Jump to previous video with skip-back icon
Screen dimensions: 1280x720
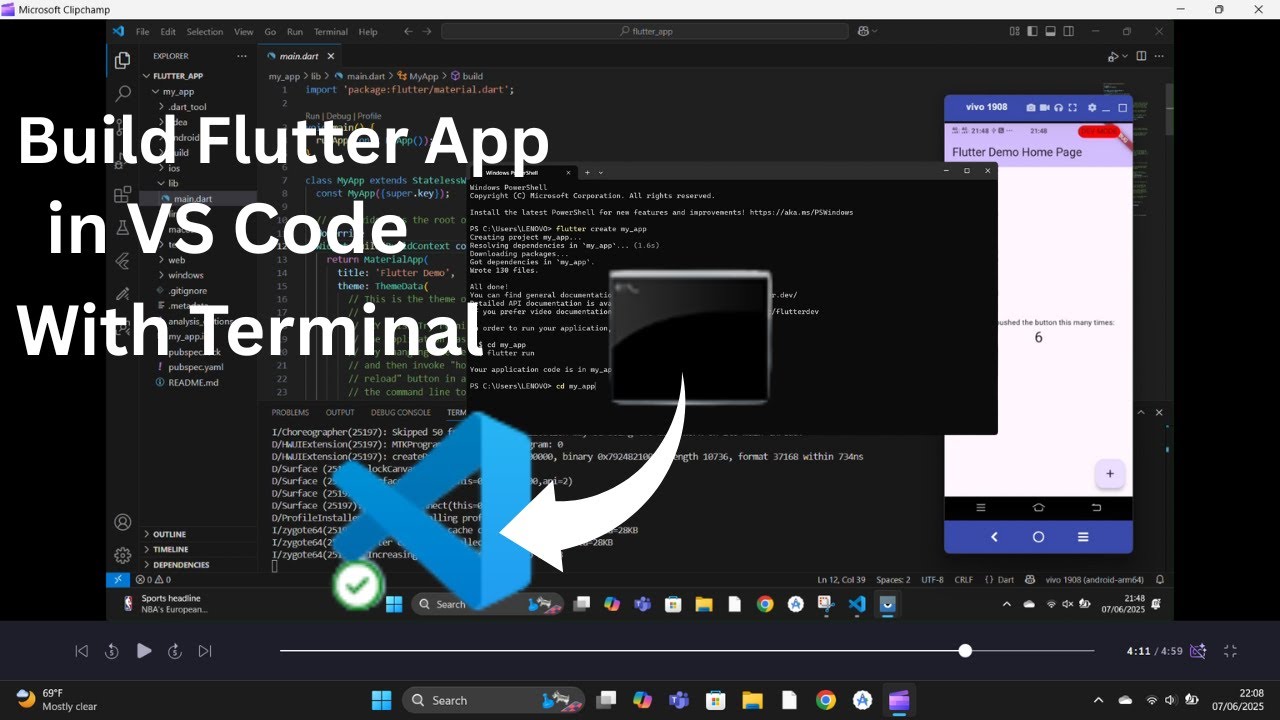[x=82, y=651]
